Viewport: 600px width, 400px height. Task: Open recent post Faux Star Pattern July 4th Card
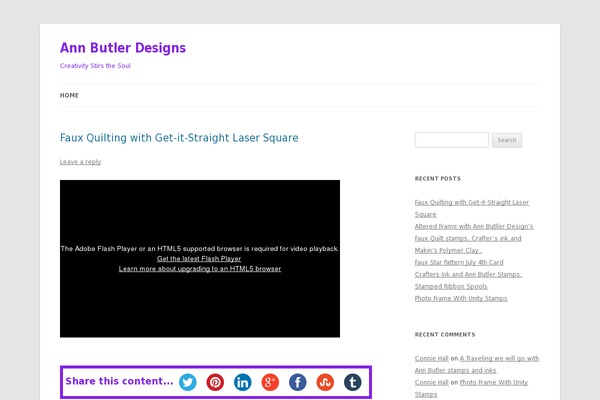point(459,262)
